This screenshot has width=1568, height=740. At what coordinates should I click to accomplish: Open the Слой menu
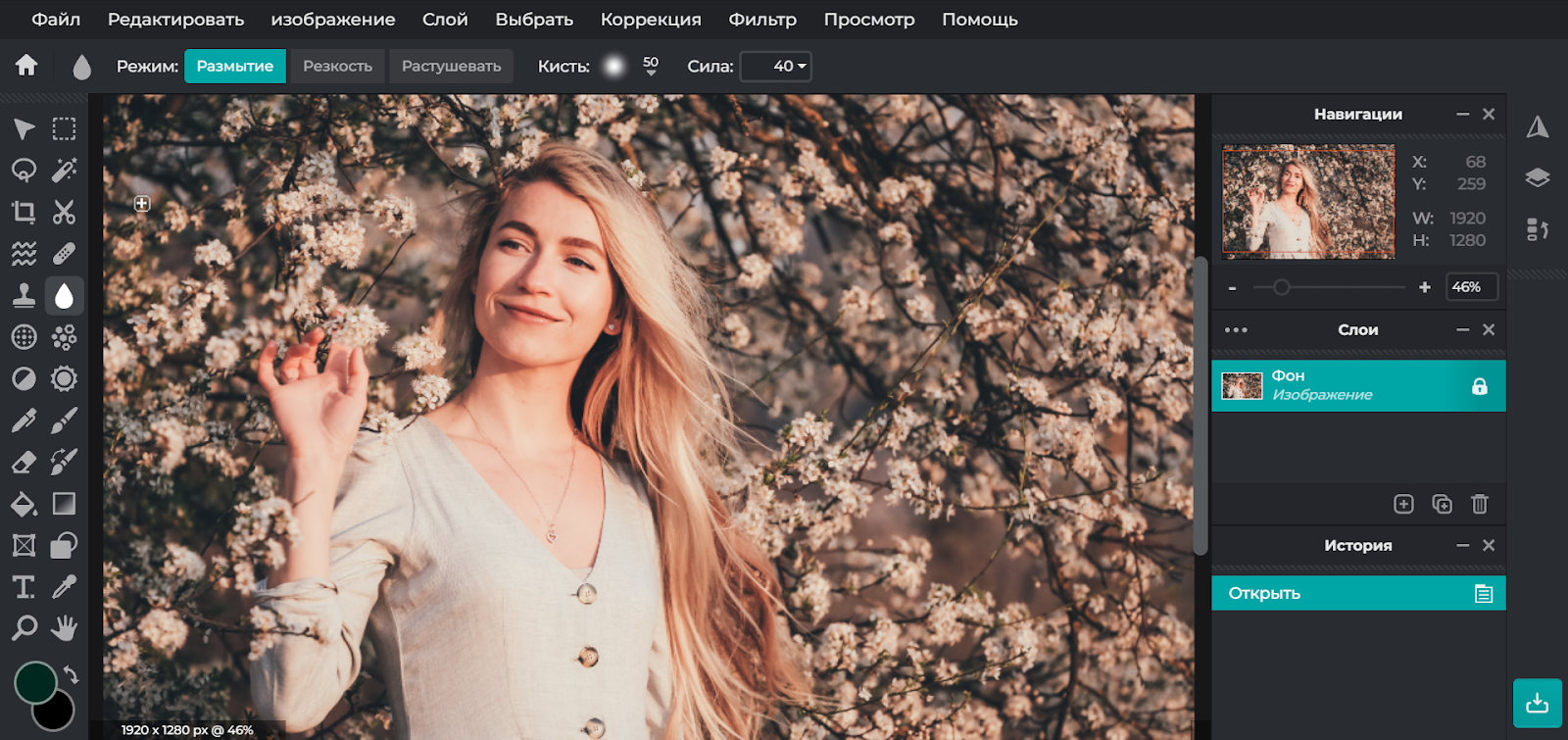coord(445,20)
